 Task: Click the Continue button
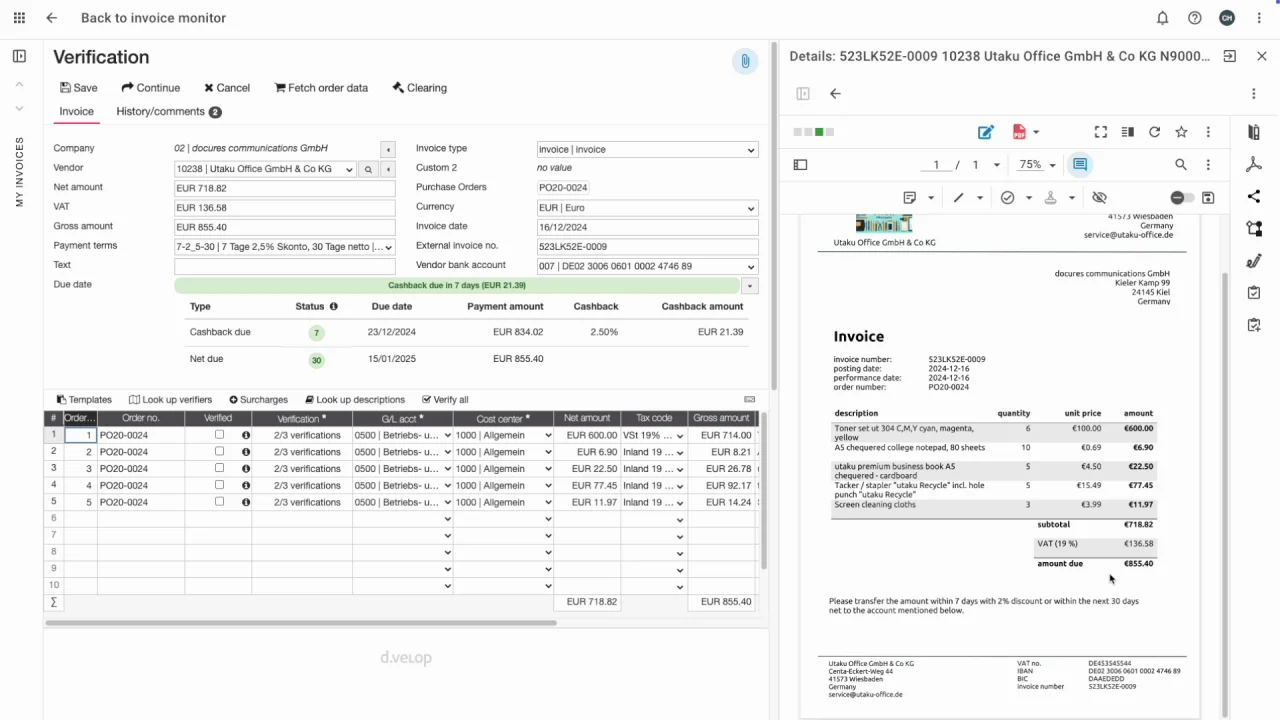pyautogui.click(x=151, y=88)
